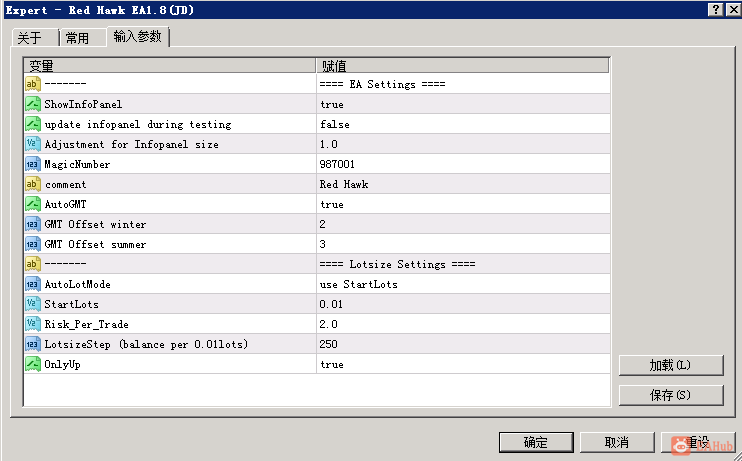
Task: Click the string icon beside EA Settings separator
Action: [33, 84]
